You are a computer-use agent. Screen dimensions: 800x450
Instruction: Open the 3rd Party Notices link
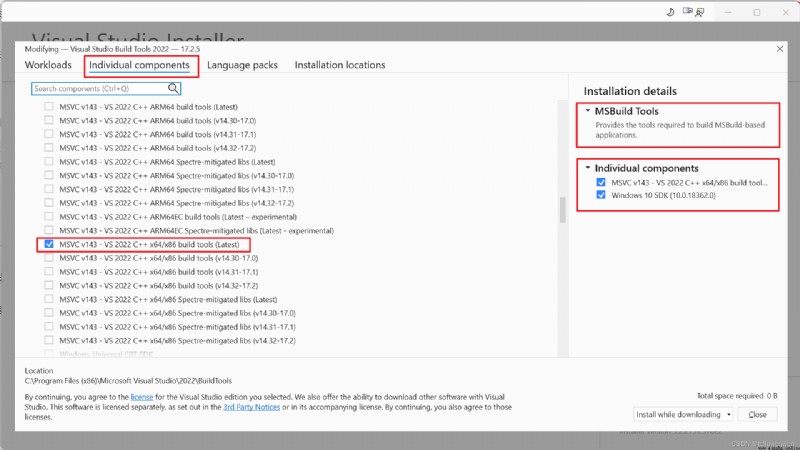[252, 407]
